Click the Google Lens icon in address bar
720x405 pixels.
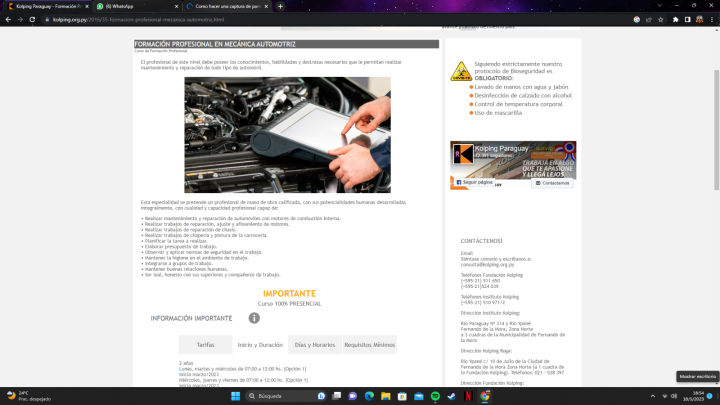[636, 20]
